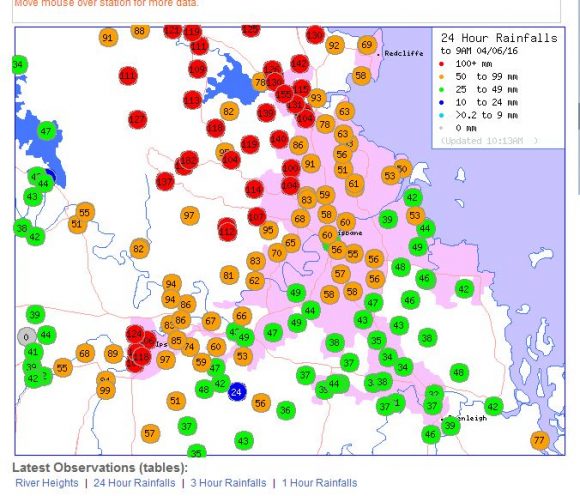Open the orange 66 mm station marker
This screenshot has width=580, height=496.
coord(242,316)
